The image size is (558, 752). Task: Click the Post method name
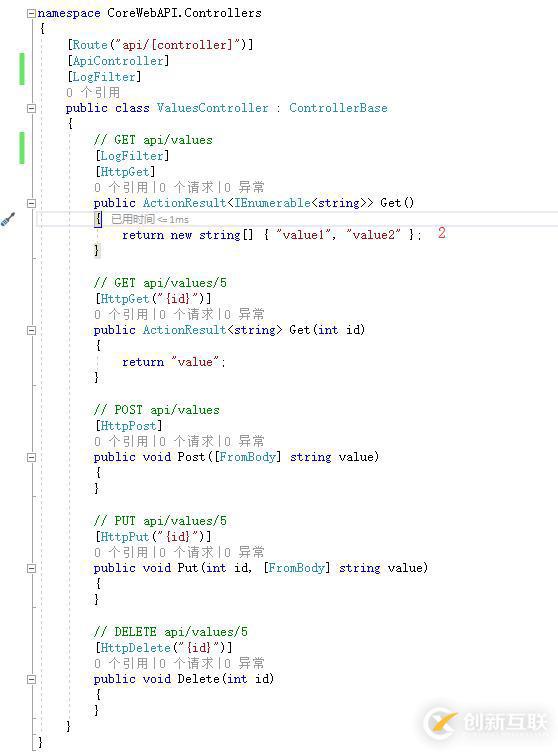pos(191,457)
